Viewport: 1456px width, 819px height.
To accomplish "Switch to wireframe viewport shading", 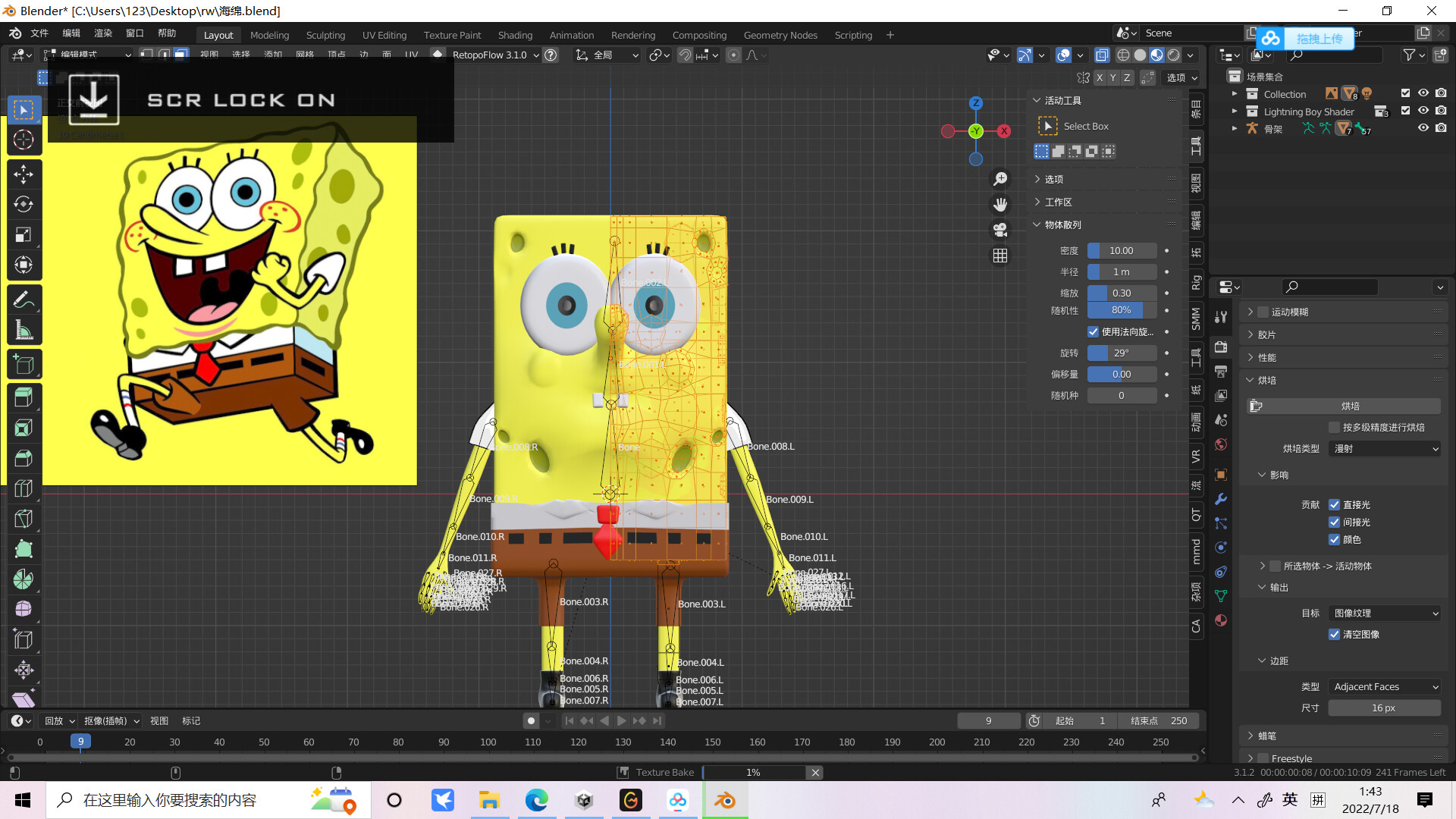I will 1123,55.
